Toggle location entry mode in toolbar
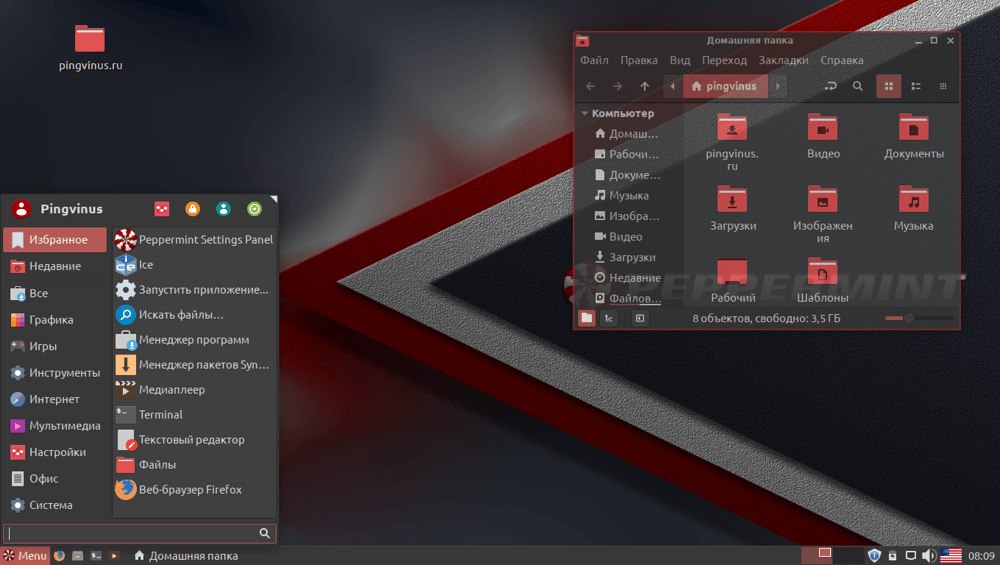Image resolution: width=1000 pixels, height=565 pixels. pos(830,86)
